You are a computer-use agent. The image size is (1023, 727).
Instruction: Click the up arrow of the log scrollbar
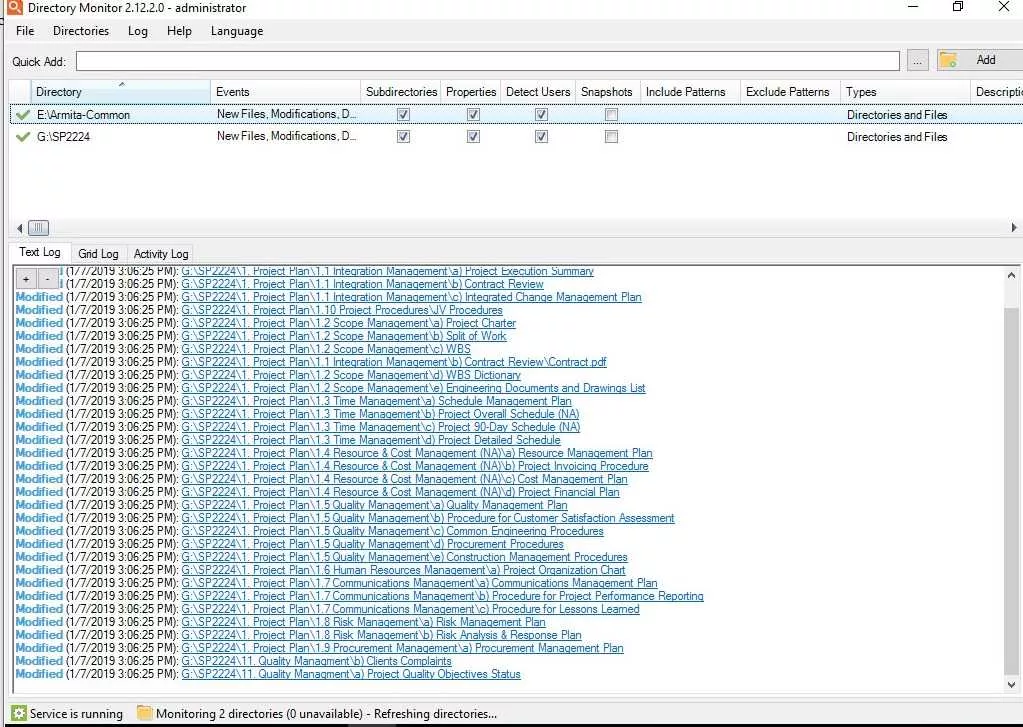click(x=1011, y=275)
